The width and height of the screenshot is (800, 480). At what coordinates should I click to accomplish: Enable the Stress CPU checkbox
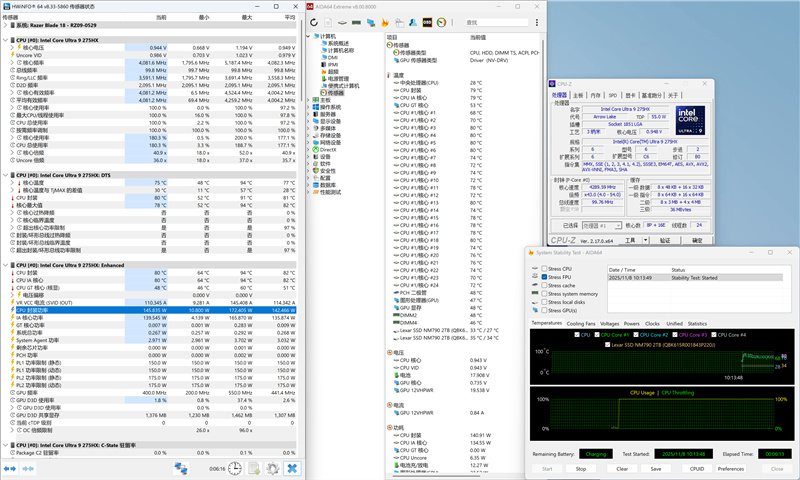pyautogui.click(x=543, y=268)
